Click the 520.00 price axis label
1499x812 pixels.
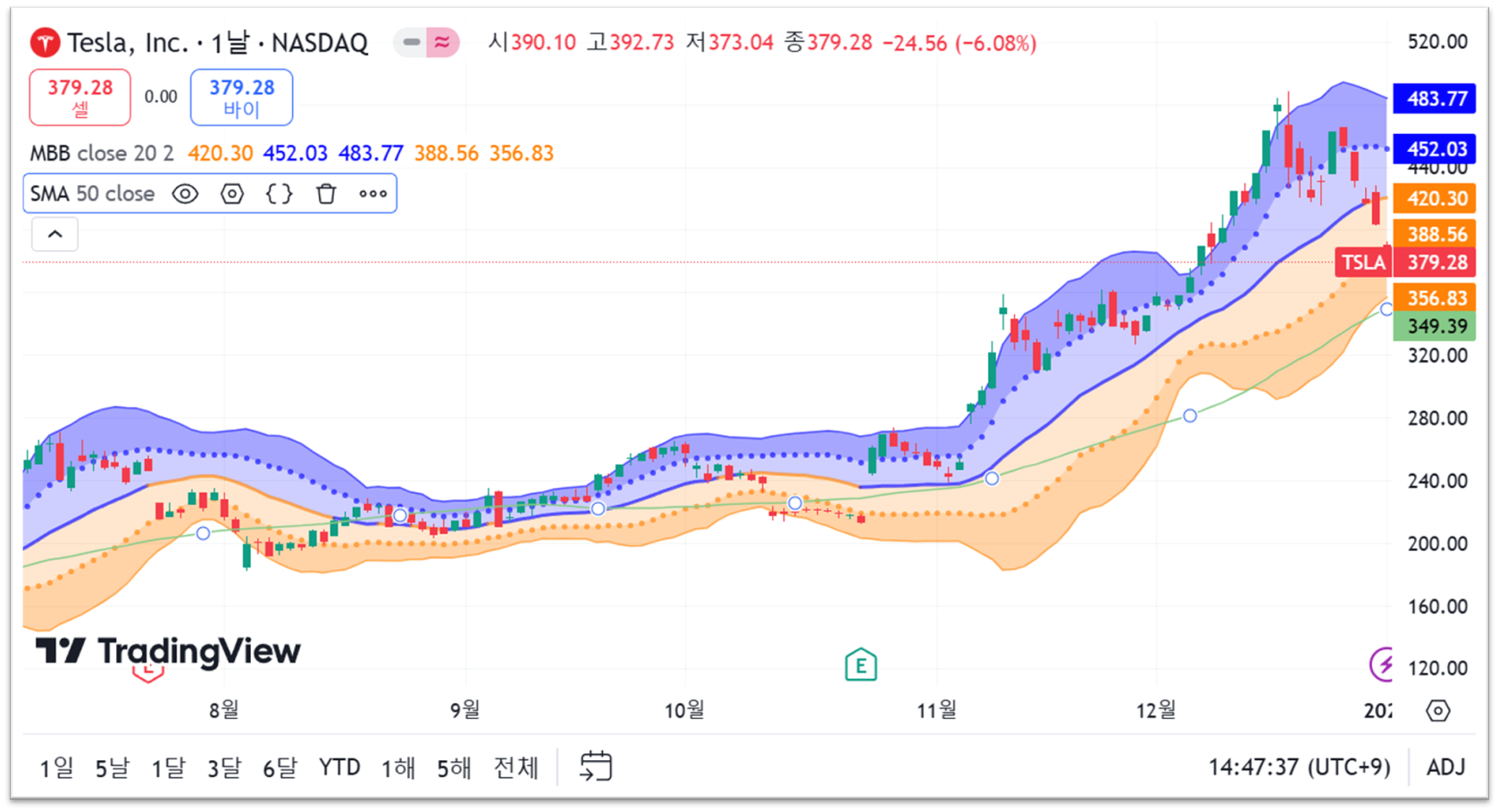pos(1437,41)
